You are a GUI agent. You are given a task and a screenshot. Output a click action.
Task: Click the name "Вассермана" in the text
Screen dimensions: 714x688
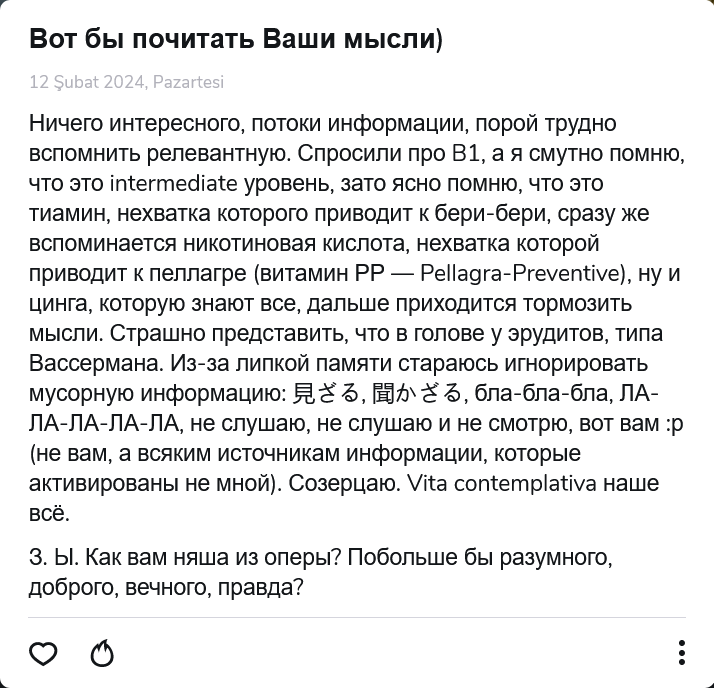[91, 364]
